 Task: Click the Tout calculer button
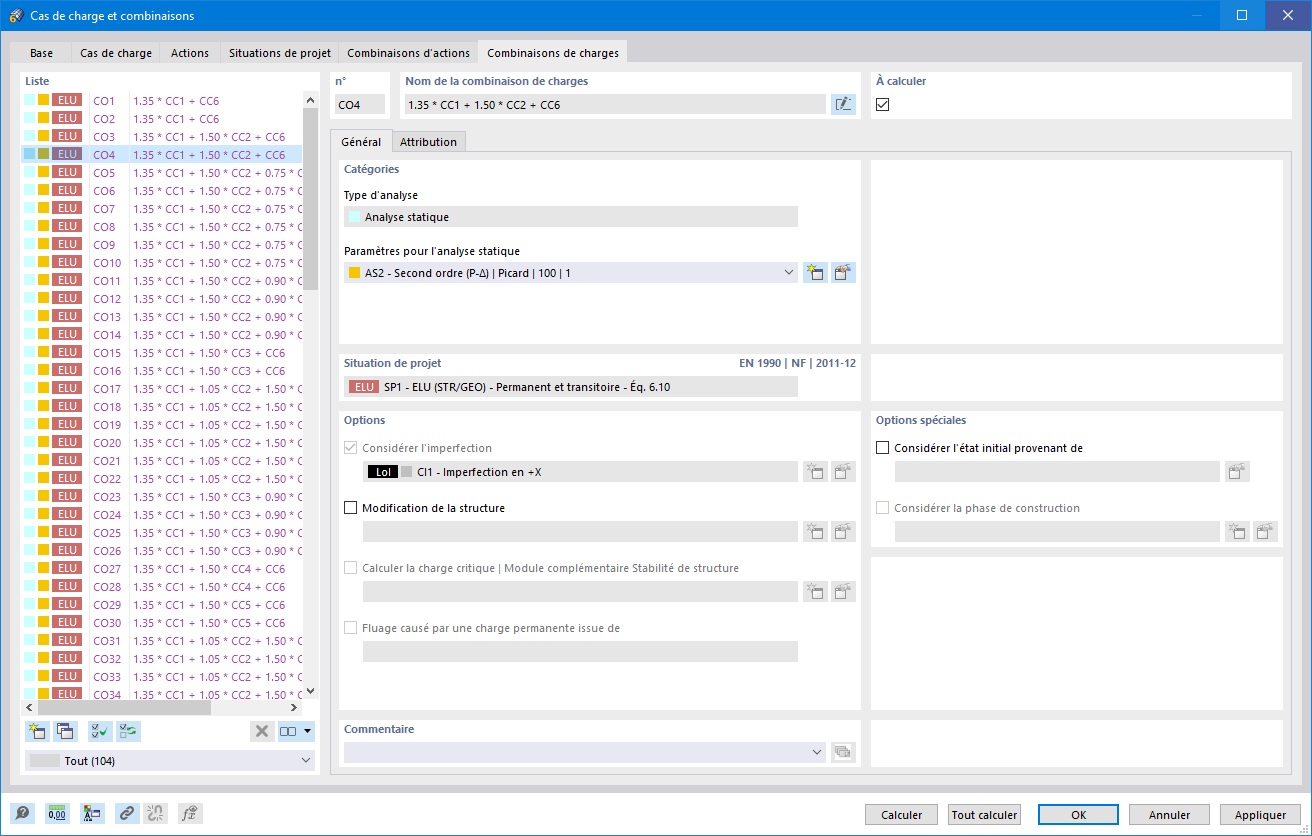(x=985, y=815)
